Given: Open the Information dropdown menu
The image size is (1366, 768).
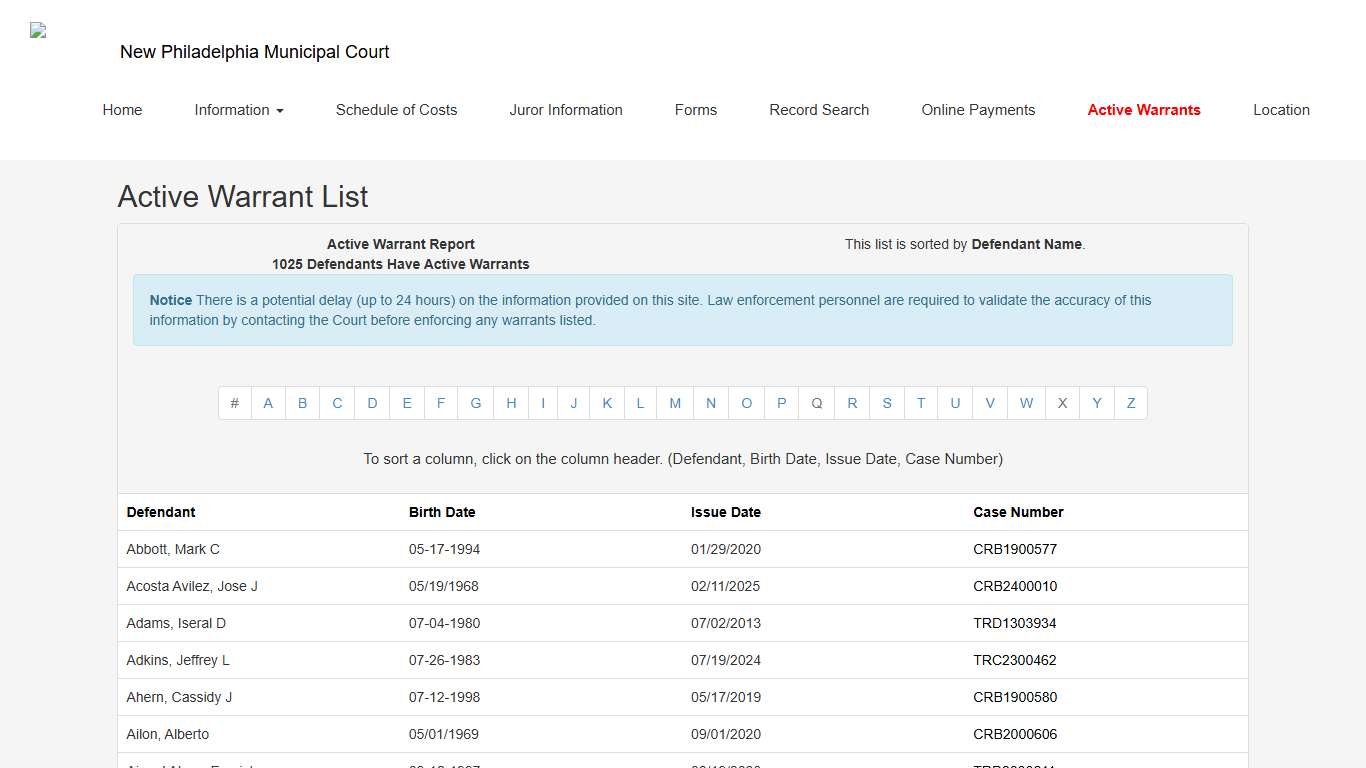Looking at the screenshot, I should tap(239, 110).
